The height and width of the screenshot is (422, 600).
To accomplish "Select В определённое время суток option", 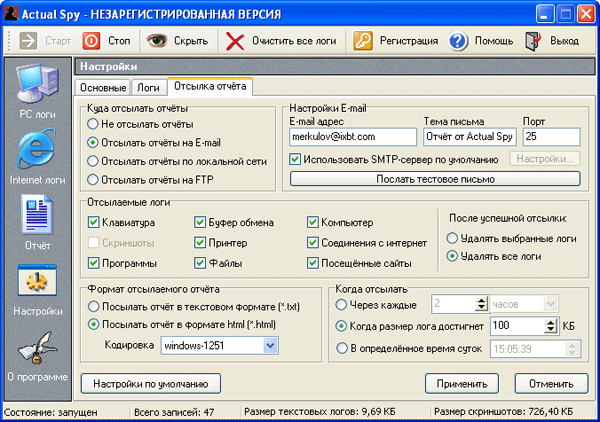I will (x=341, y=349).
